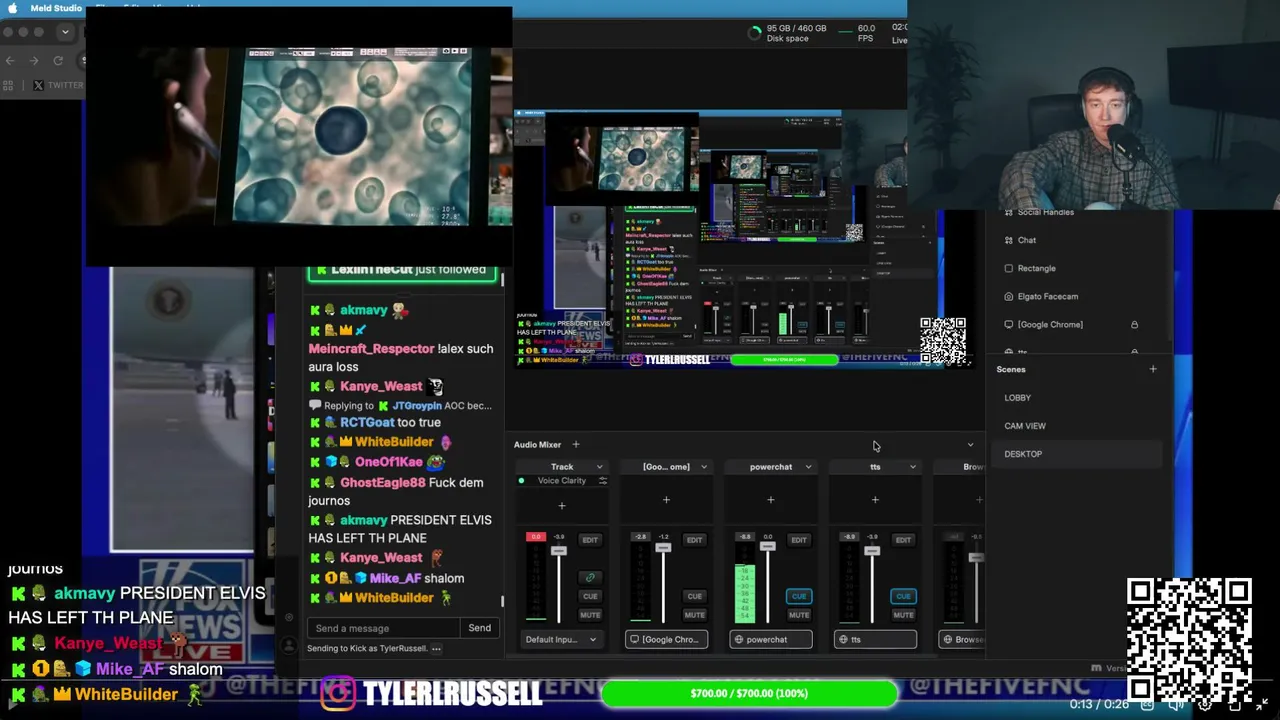The image size is (1280, 720).
Task: Add an effect to the tts channel
Action: pyautogui.click(x=875, y=500)
